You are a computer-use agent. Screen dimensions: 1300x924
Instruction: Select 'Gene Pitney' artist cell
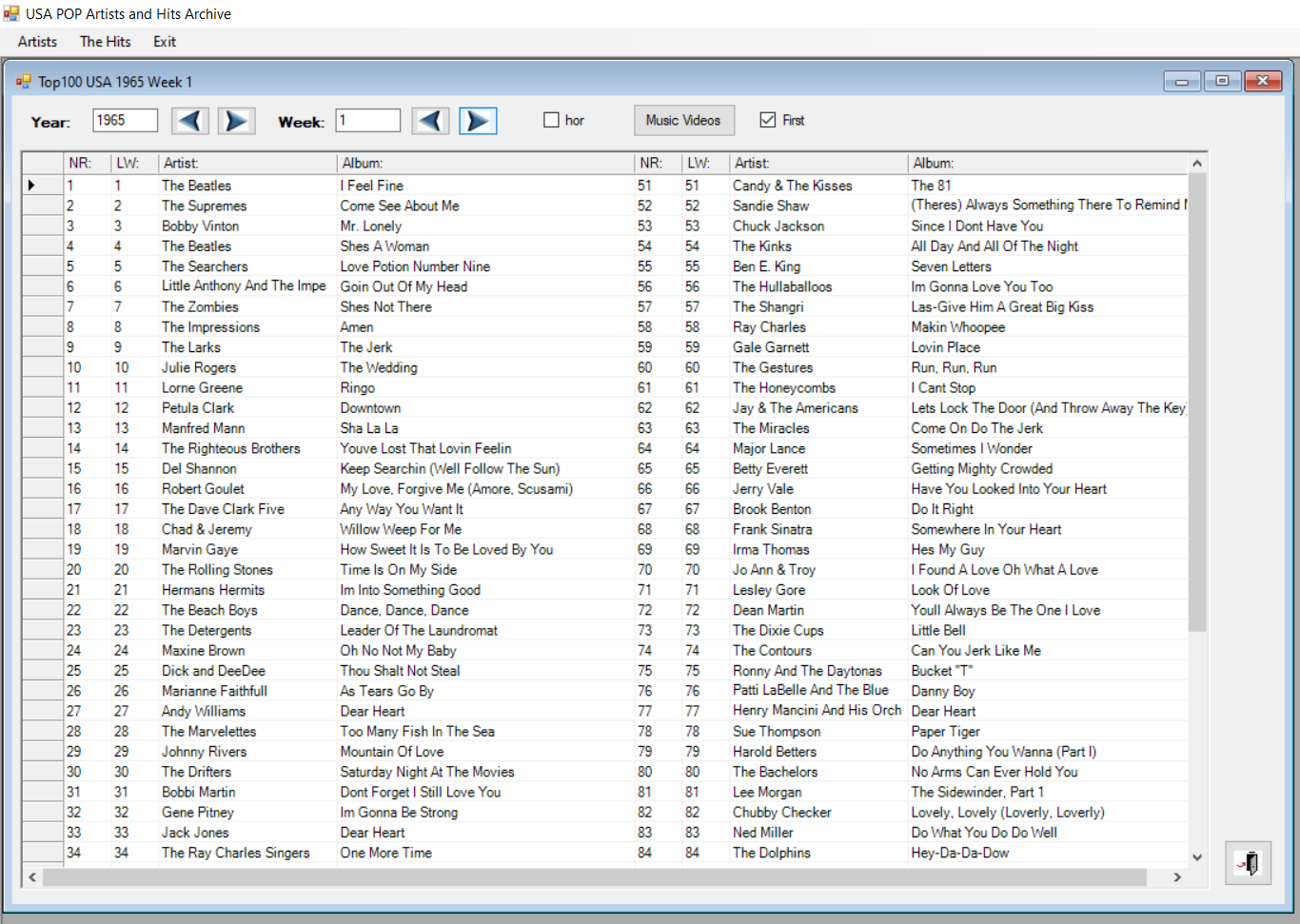tap(247, 813)
